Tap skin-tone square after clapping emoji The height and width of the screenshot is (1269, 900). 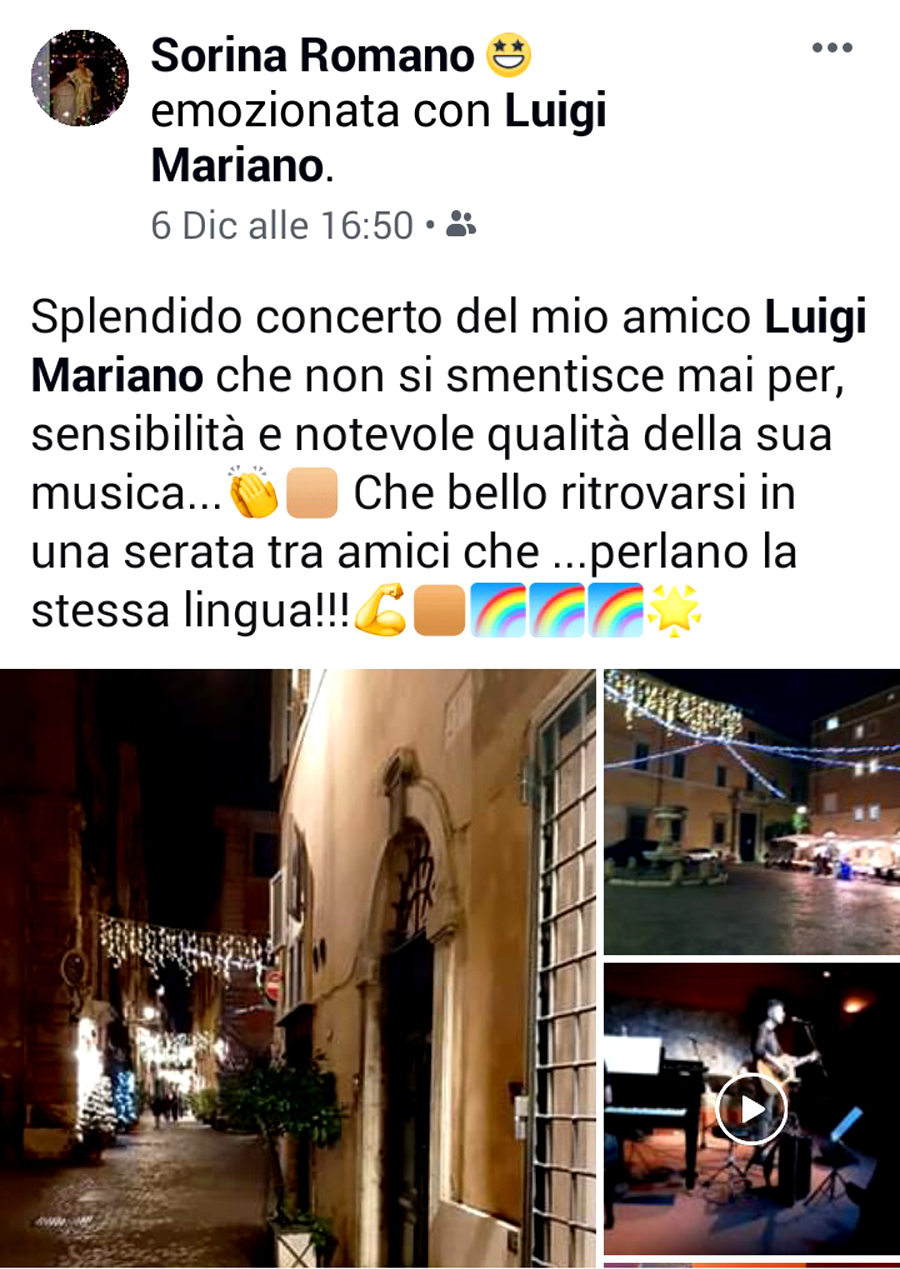pos(311,494)
